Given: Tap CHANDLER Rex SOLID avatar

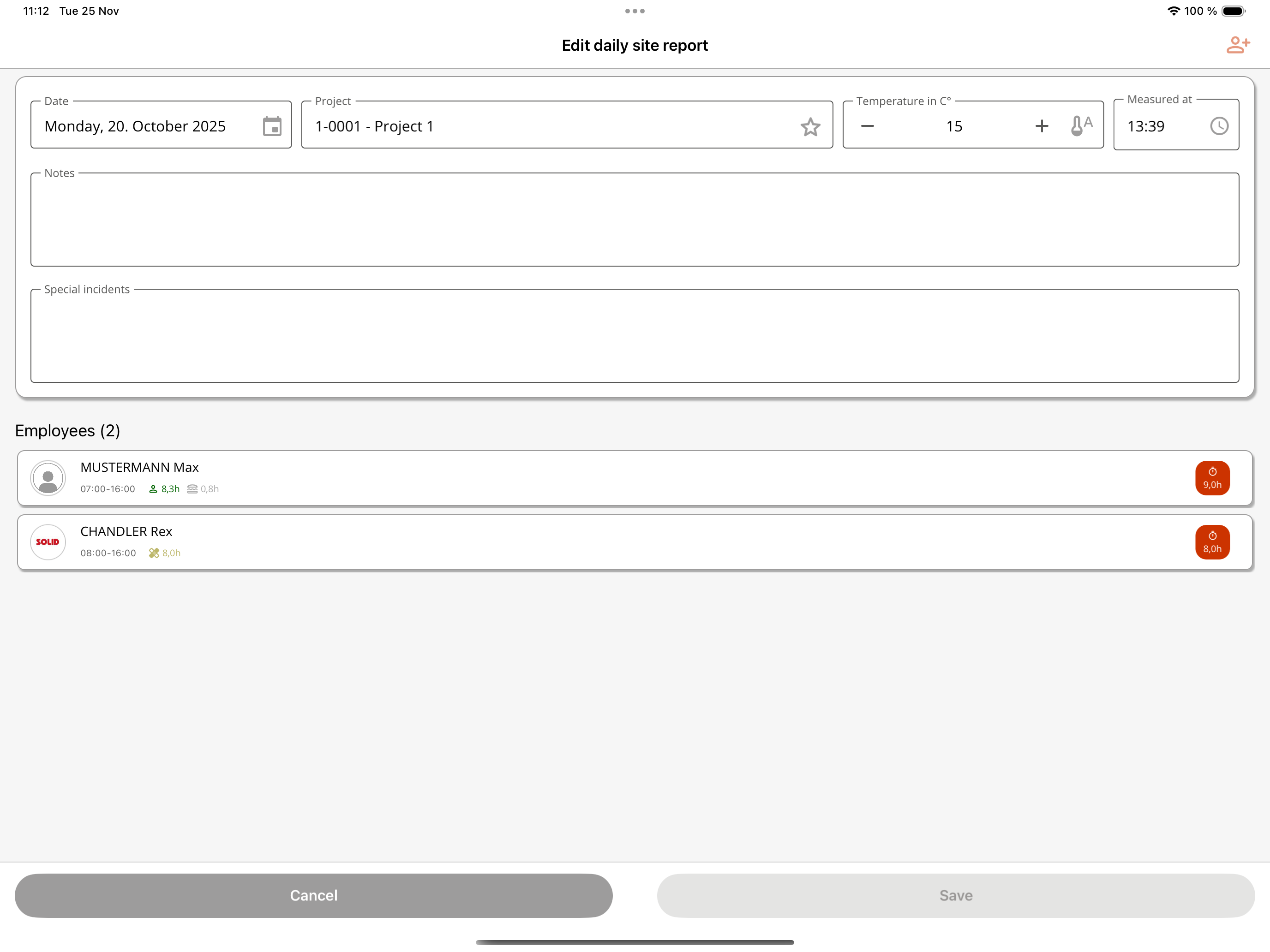Looking at the screenshot, I should (x=48, y=542).
